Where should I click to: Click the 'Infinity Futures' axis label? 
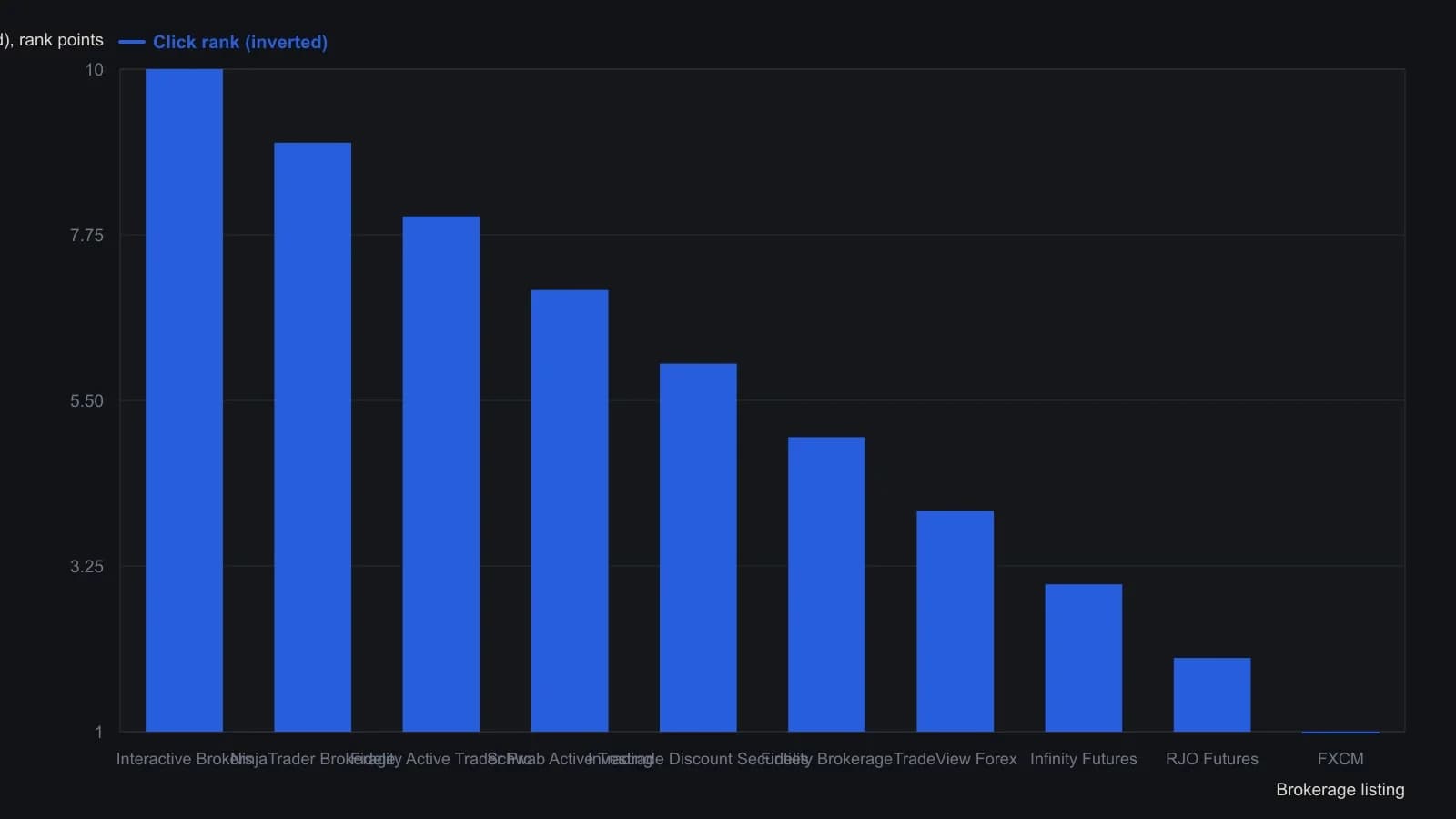tap(1083, 759)
